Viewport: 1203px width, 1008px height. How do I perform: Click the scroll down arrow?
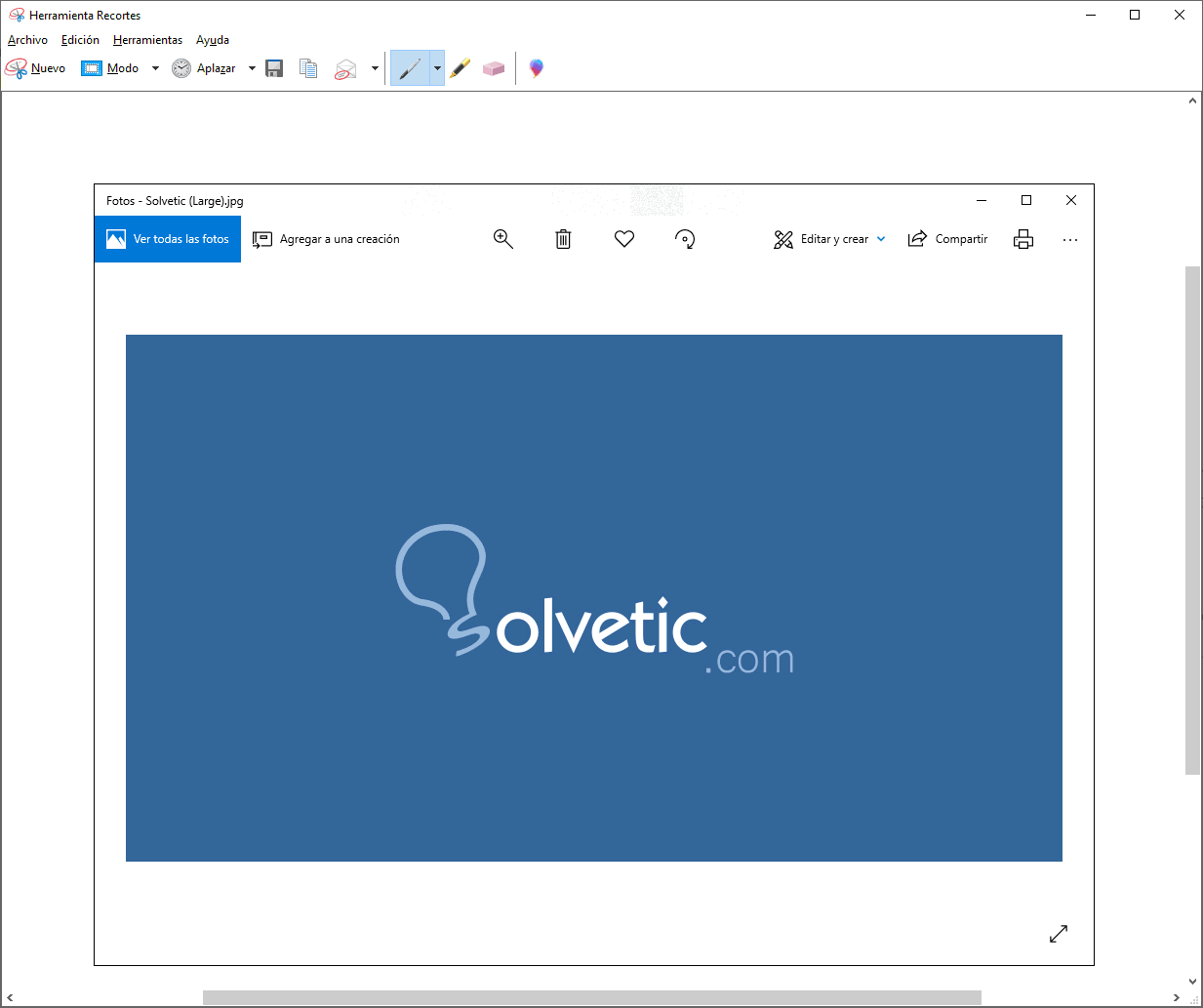[1192, 982]
